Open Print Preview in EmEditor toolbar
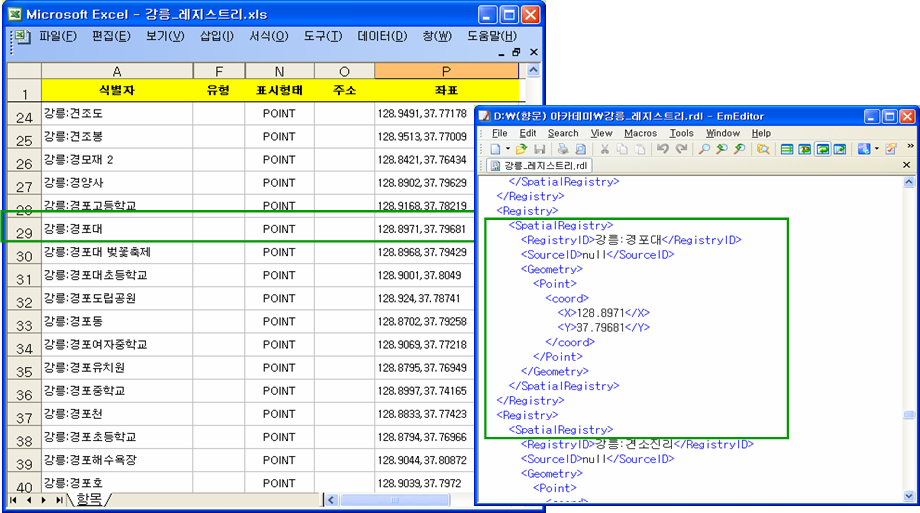 (x=580, y=149)
